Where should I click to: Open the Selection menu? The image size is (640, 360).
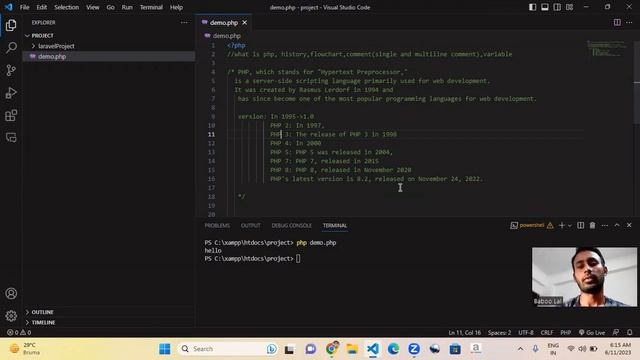[x=67, y=7]
